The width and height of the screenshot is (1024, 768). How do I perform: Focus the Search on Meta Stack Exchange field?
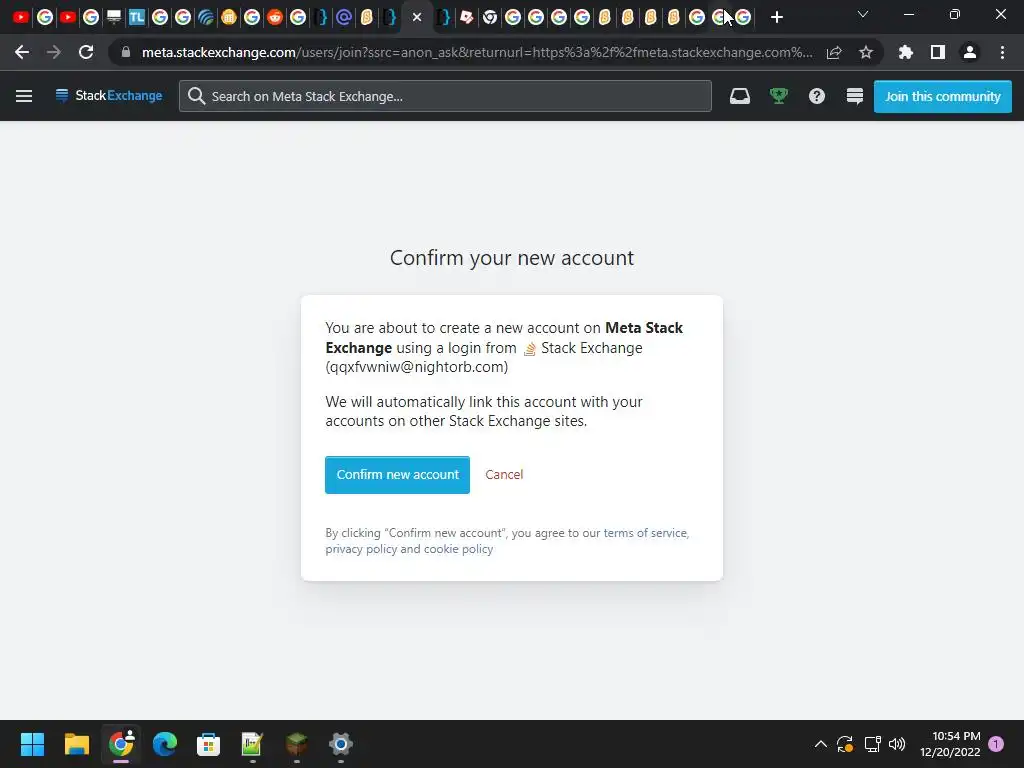point(445,96)
